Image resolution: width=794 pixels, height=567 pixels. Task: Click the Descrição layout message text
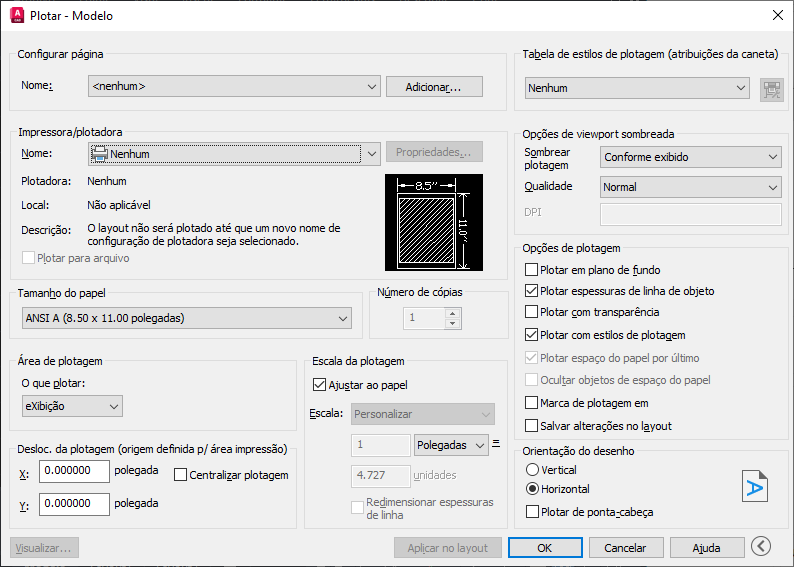click(x=214, y=234)
